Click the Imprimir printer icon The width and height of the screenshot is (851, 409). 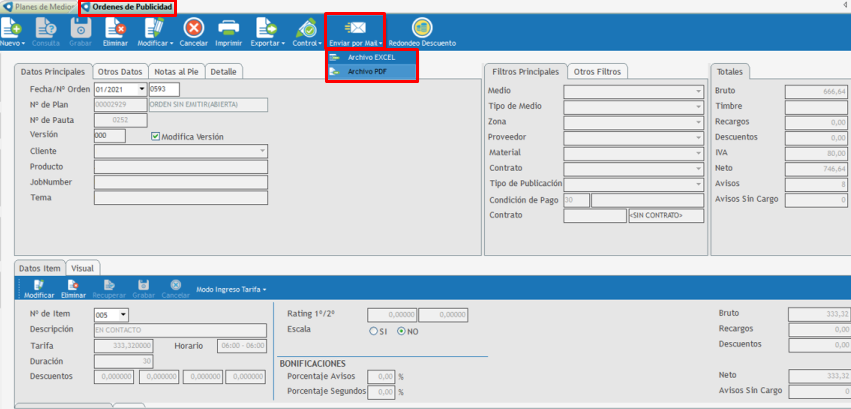(228, 29)
